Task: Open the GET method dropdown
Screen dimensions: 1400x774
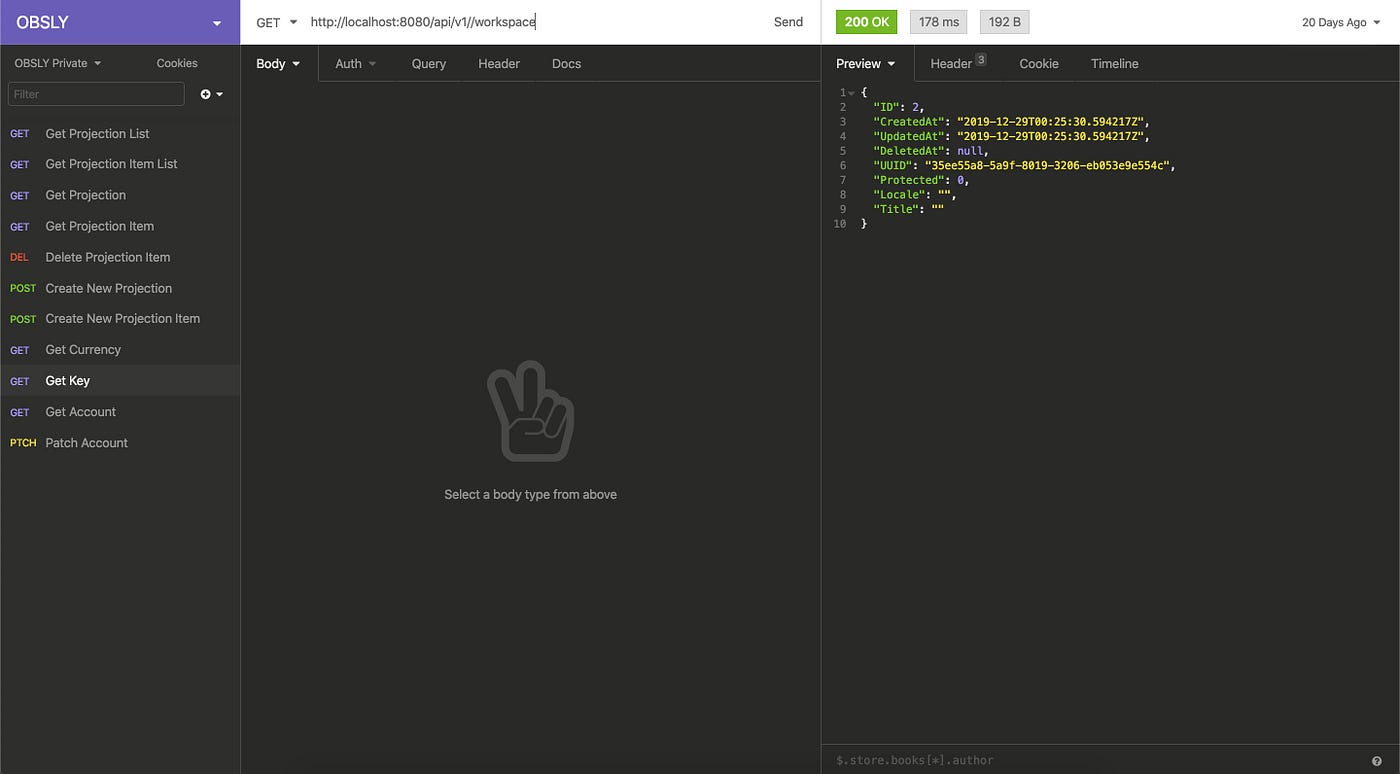Action: (277, 22)
